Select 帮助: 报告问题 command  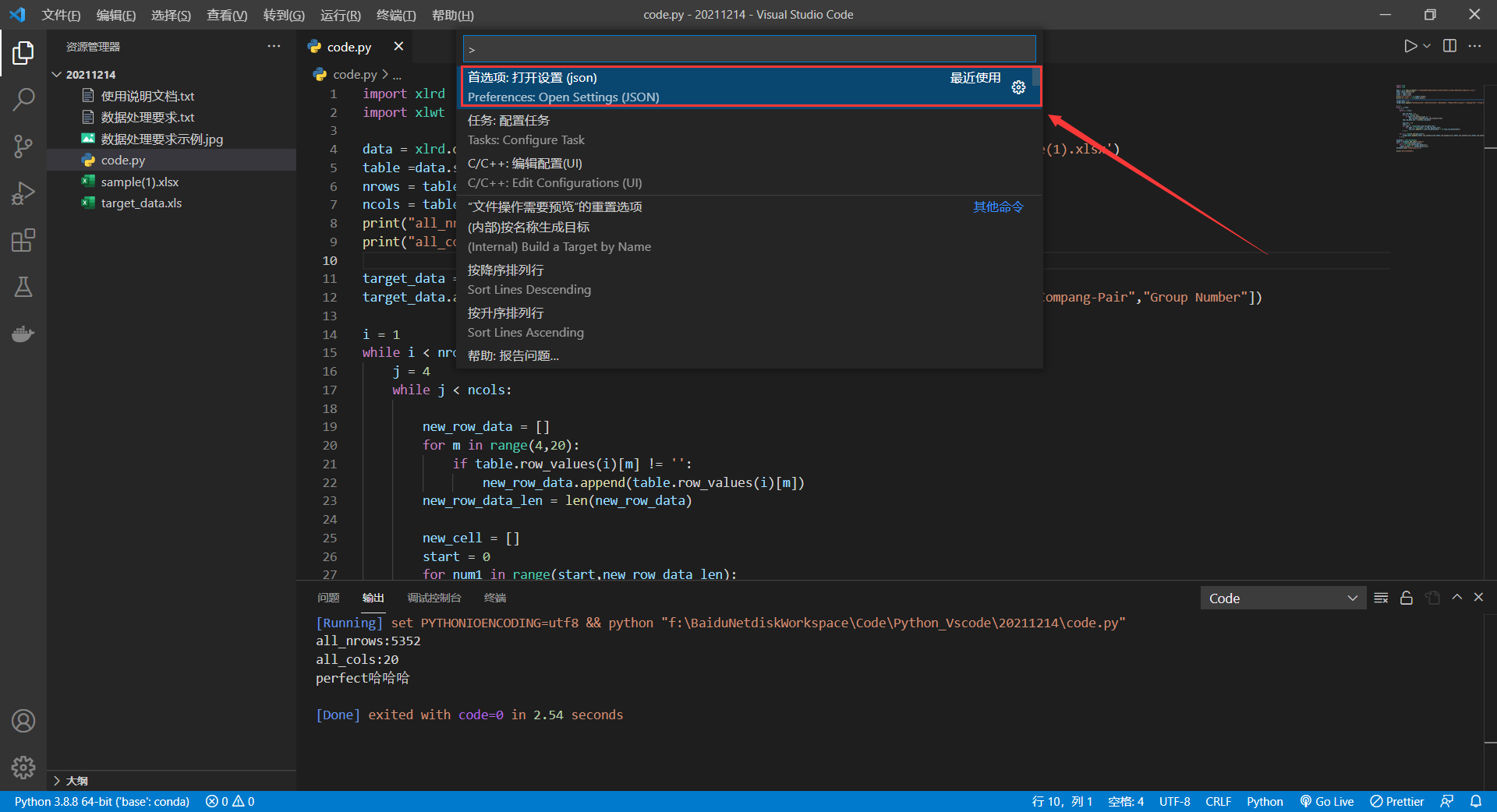749,356
